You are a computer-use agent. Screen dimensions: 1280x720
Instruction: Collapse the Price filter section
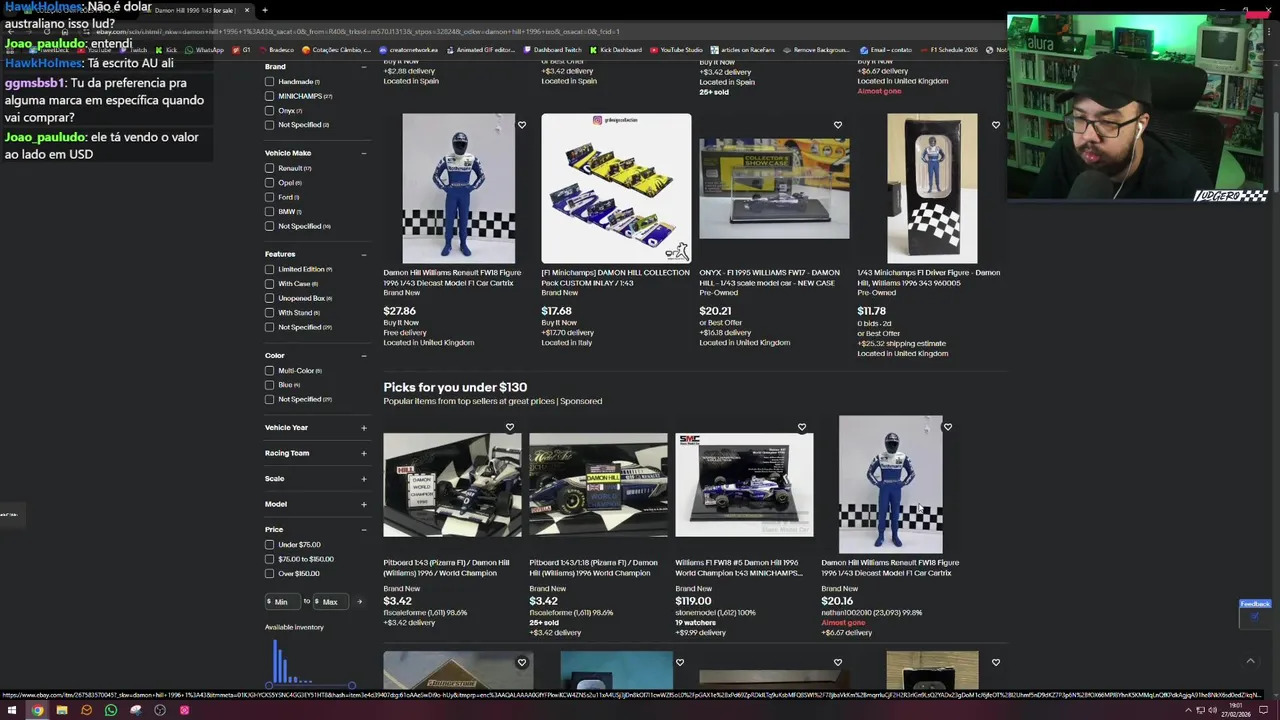pos(363,530)
